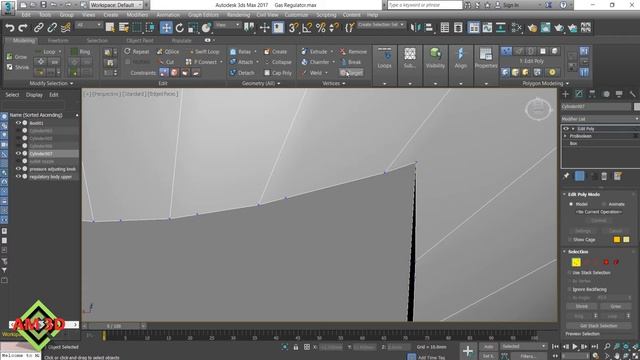
Task: Collapse the Edit Poly Mode rollout
Action: pos(565,194)
